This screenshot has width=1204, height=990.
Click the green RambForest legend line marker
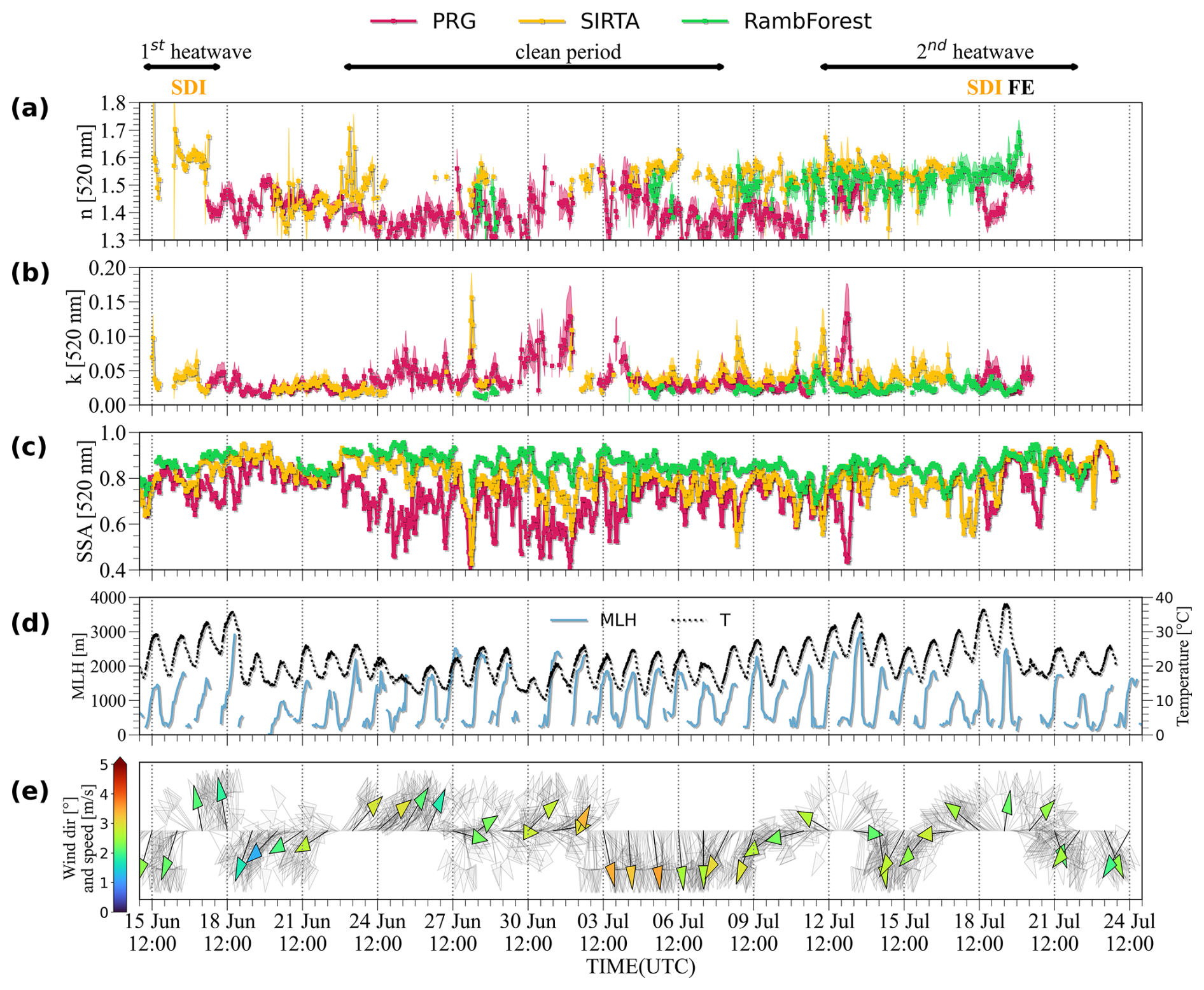[x=705, y=22]
